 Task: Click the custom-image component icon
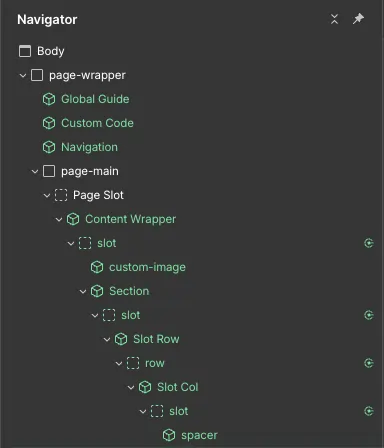[x=97, y=267]
